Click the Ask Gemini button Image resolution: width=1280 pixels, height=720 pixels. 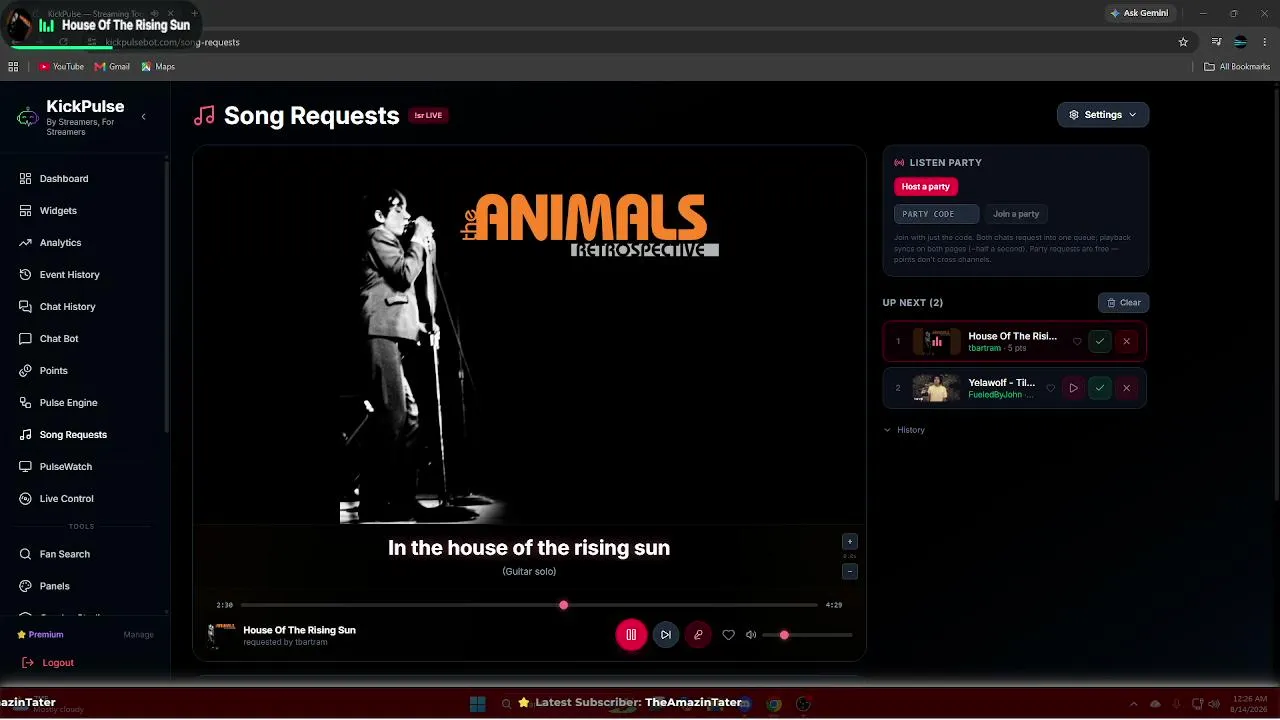tap(1138, 13)
